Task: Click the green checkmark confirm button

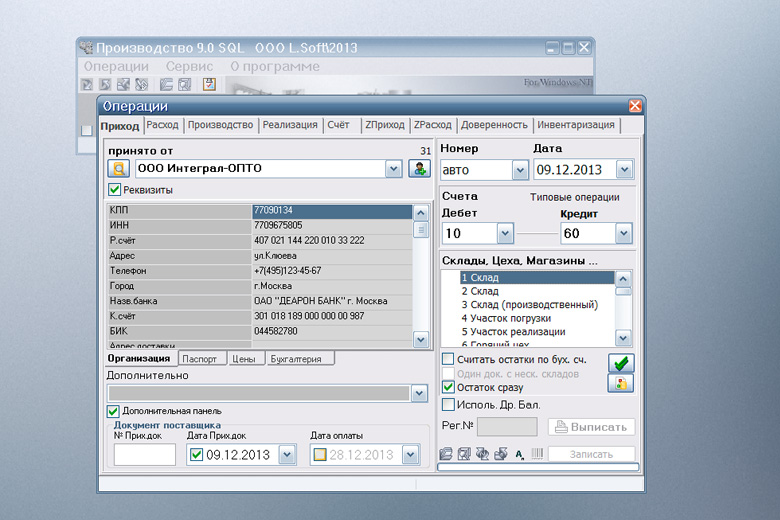Action: pyautogui.click(x=621, y=363)
